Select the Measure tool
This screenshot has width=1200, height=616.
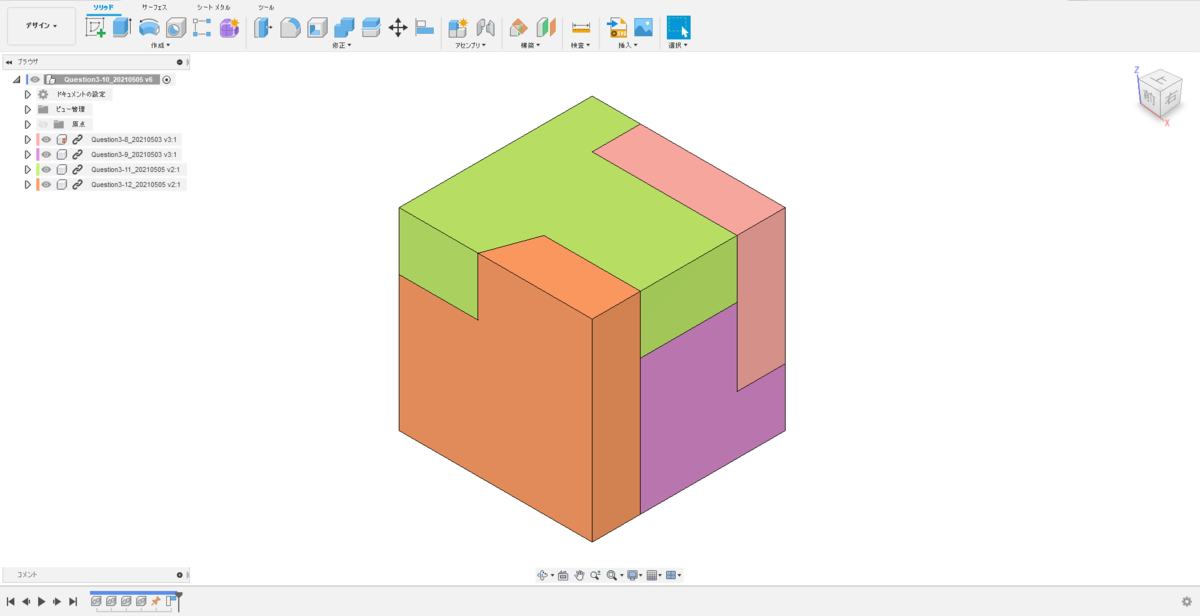tap(581, 28)
